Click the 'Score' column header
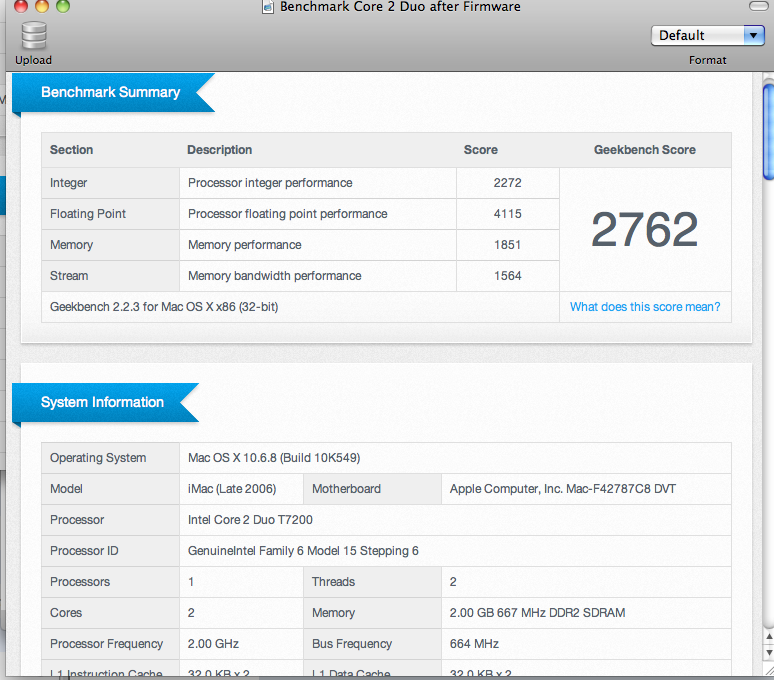Image resolution: width=774 pixels, height=680 pixels. 480,150
